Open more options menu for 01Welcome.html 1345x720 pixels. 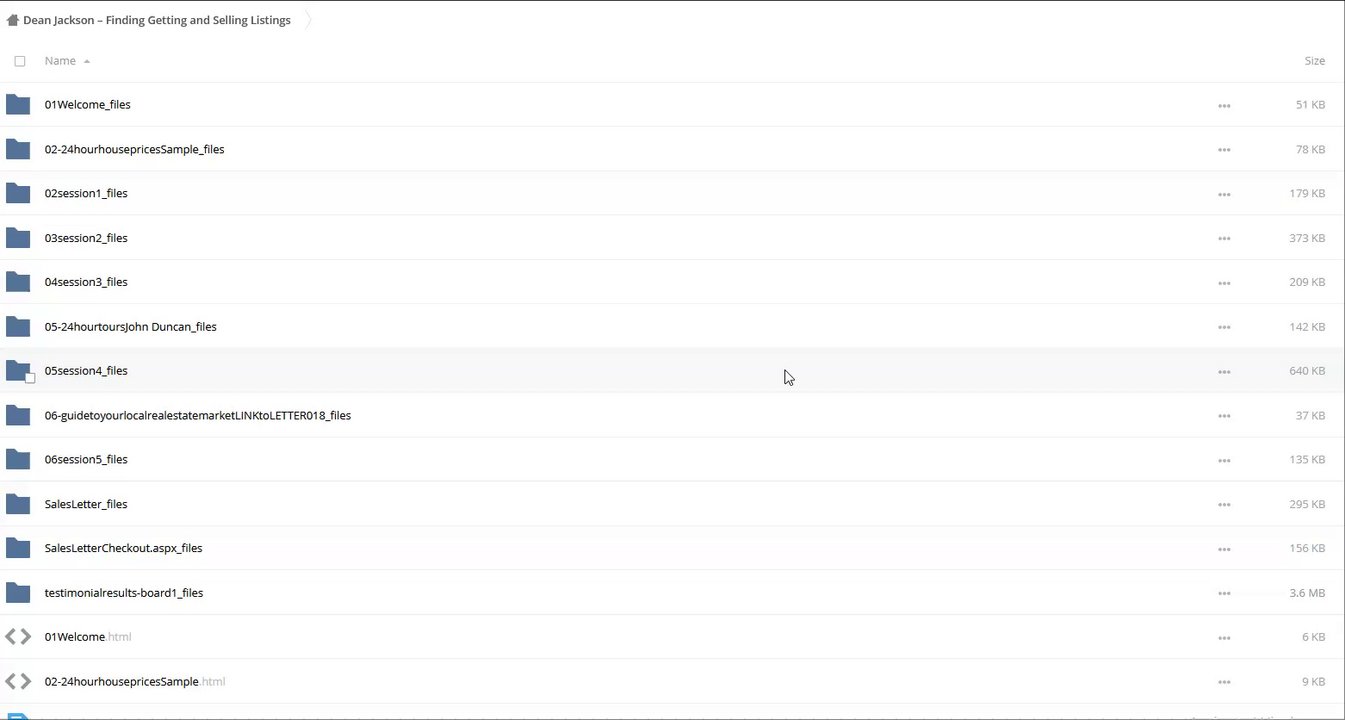click(x=1224, y=638)
